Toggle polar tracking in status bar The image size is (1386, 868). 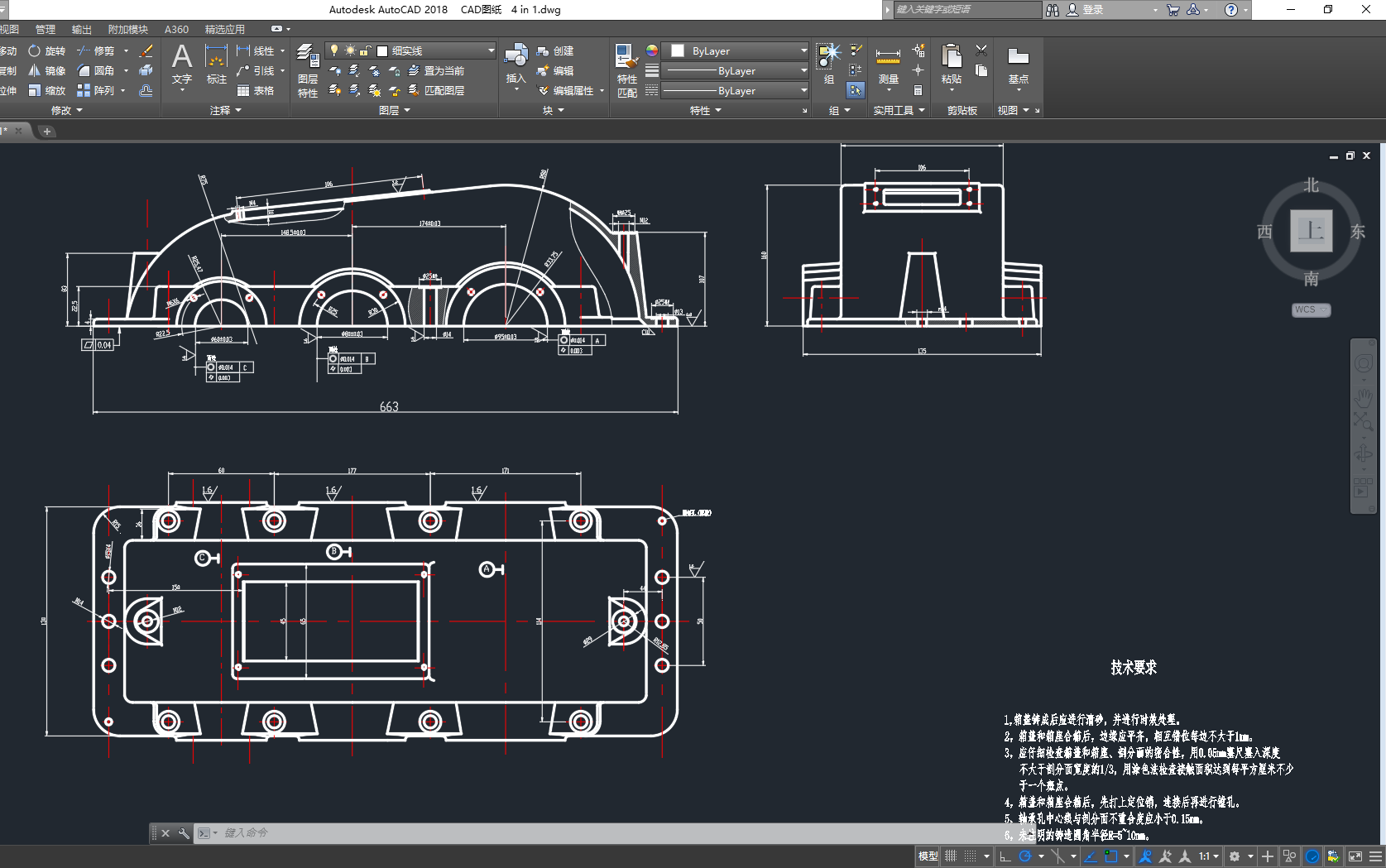[1025, 856]
